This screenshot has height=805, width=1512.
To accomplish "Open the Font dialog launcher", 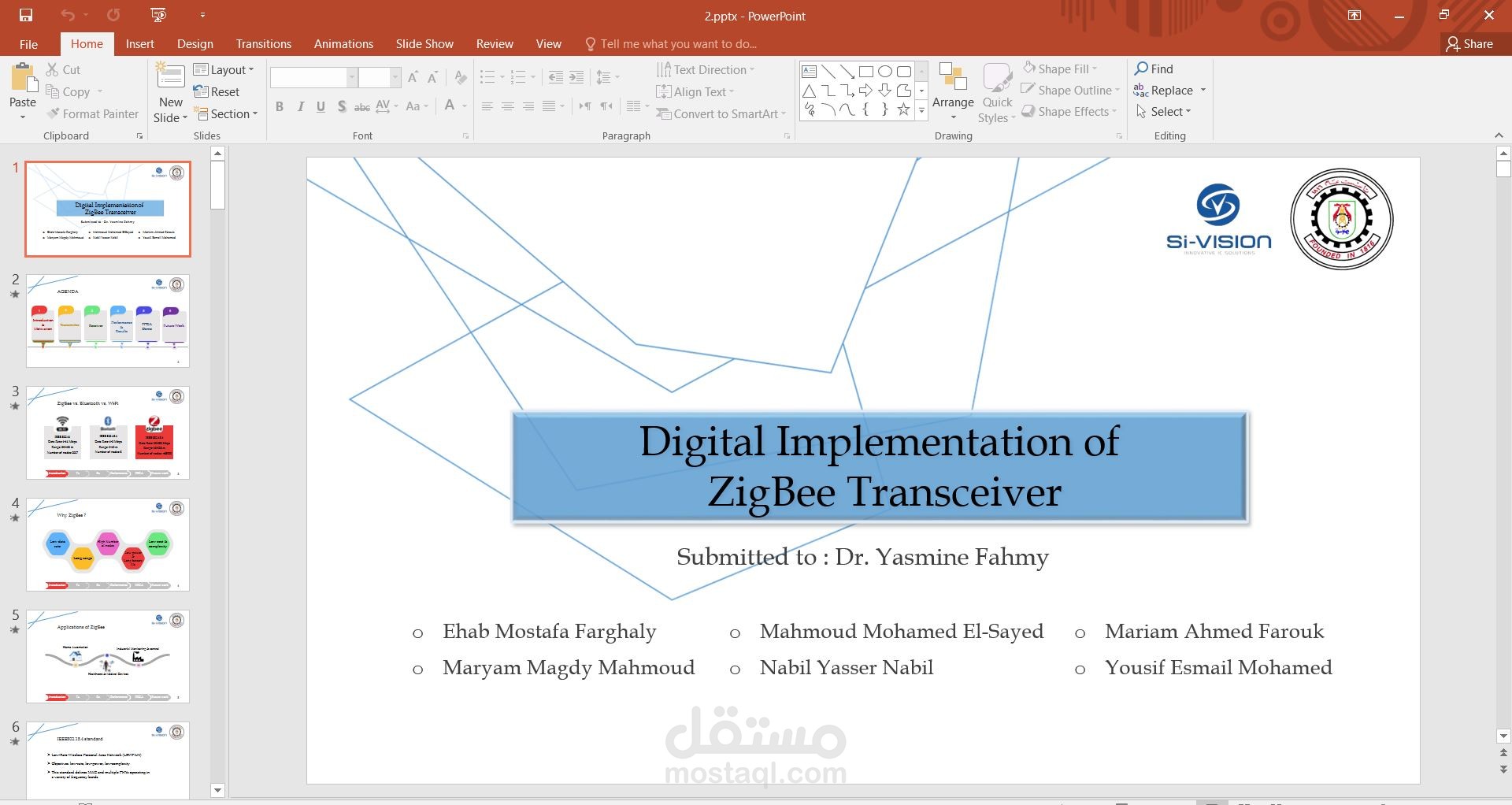I will [465, 136].
